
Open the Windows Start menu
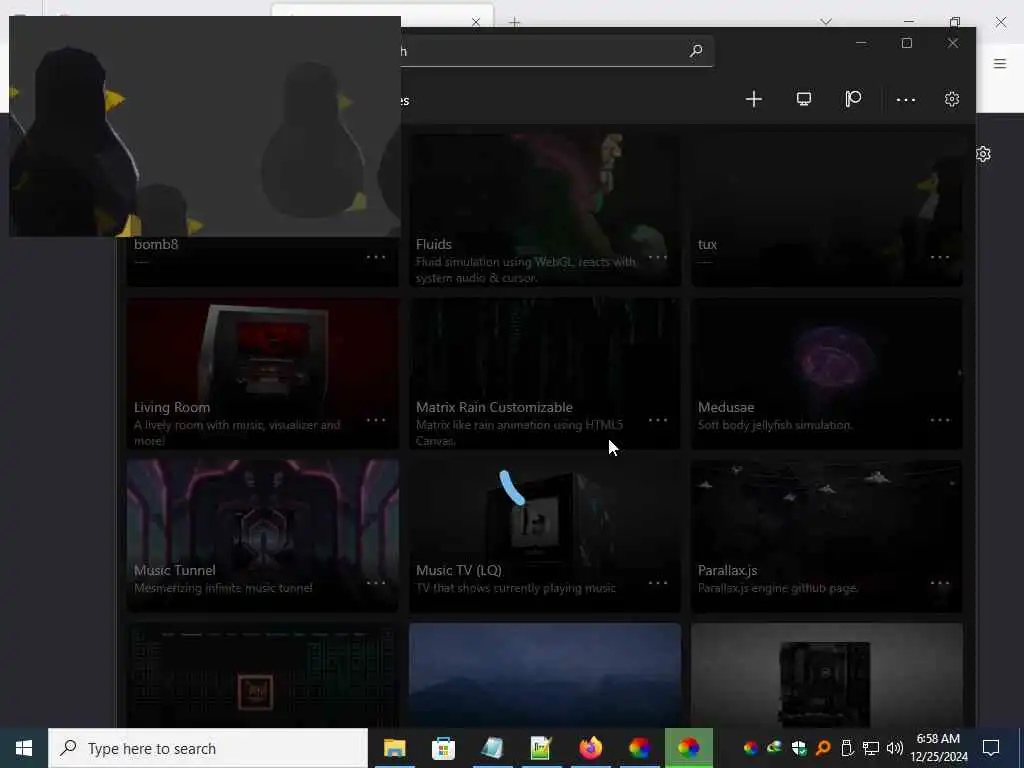point(24,748)
